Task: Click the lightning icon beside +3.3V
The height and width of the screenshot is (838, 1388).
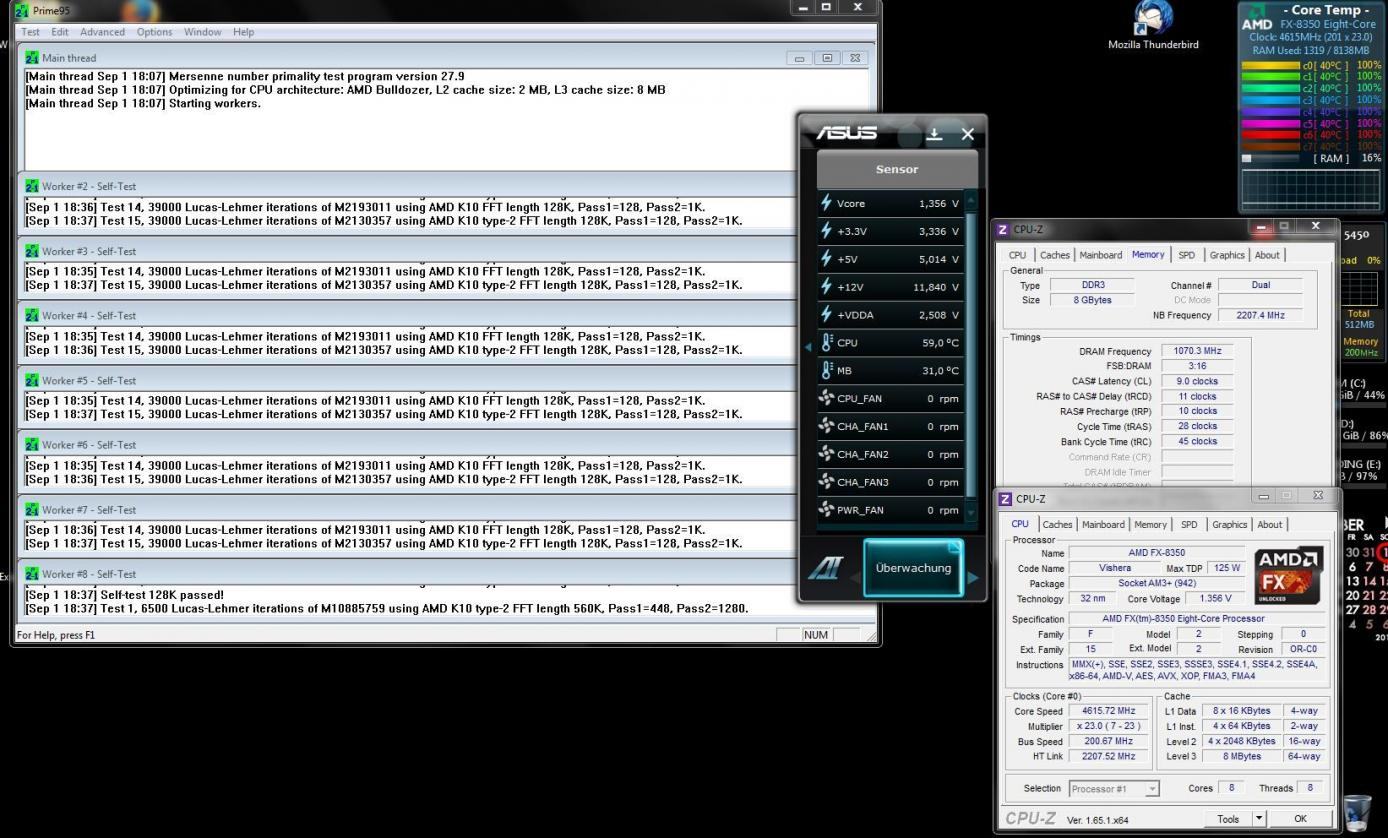Action: [826, 231]
